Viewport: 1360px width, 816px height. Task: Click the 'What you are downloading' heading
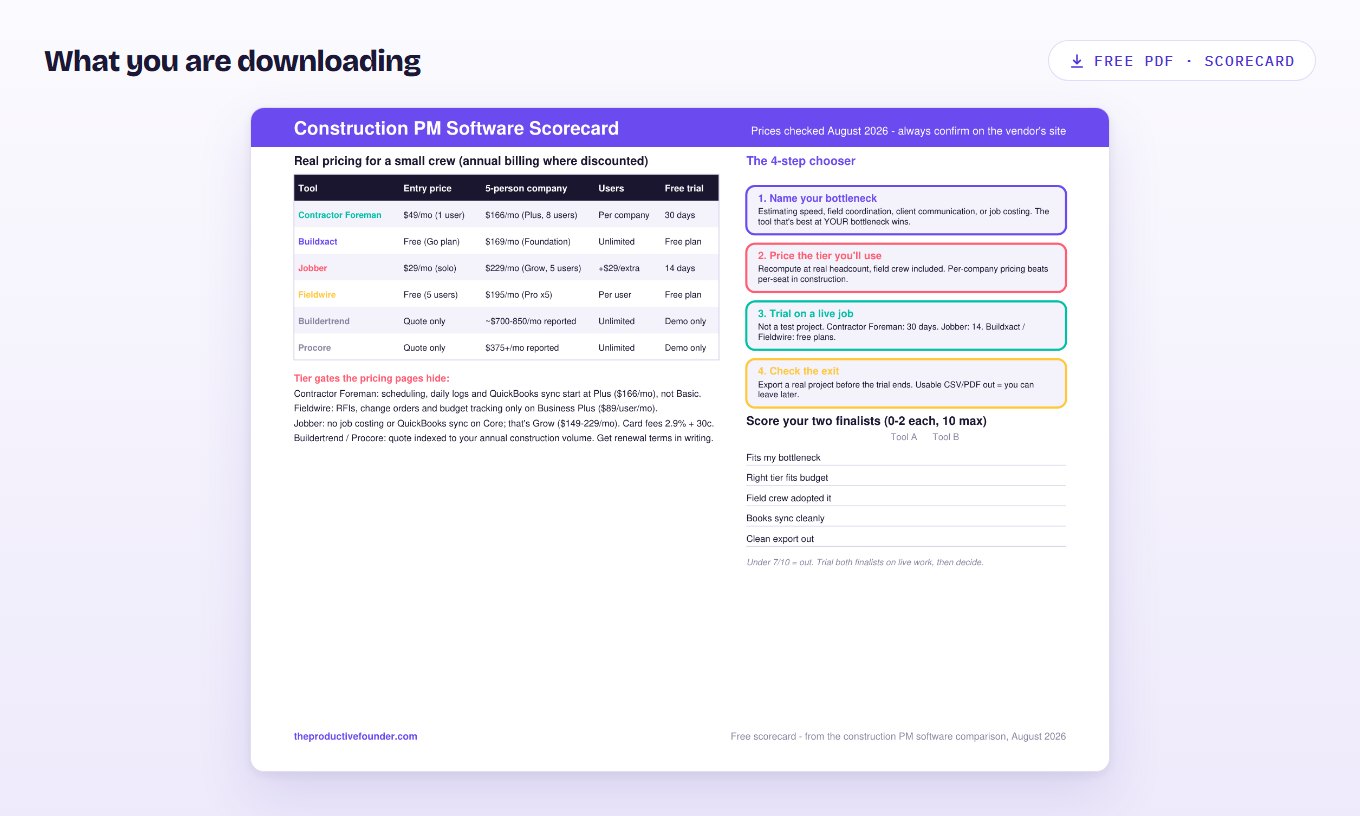tap(232, 61)
